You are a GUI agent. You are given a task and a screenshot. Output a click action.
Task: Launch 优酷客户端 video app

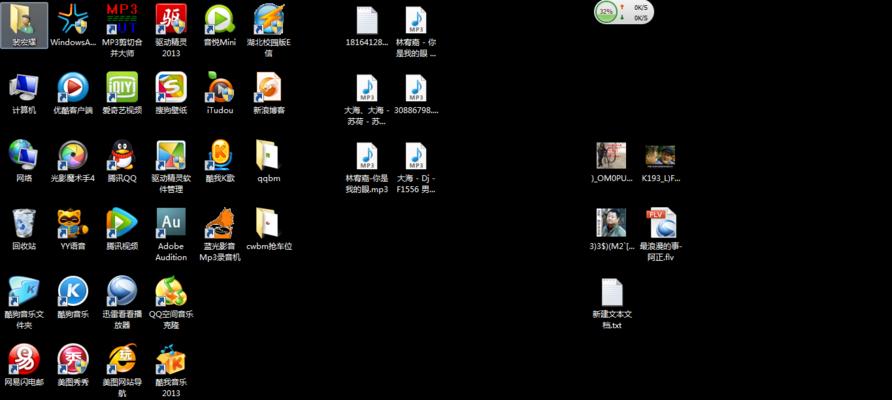click(73, 94)
